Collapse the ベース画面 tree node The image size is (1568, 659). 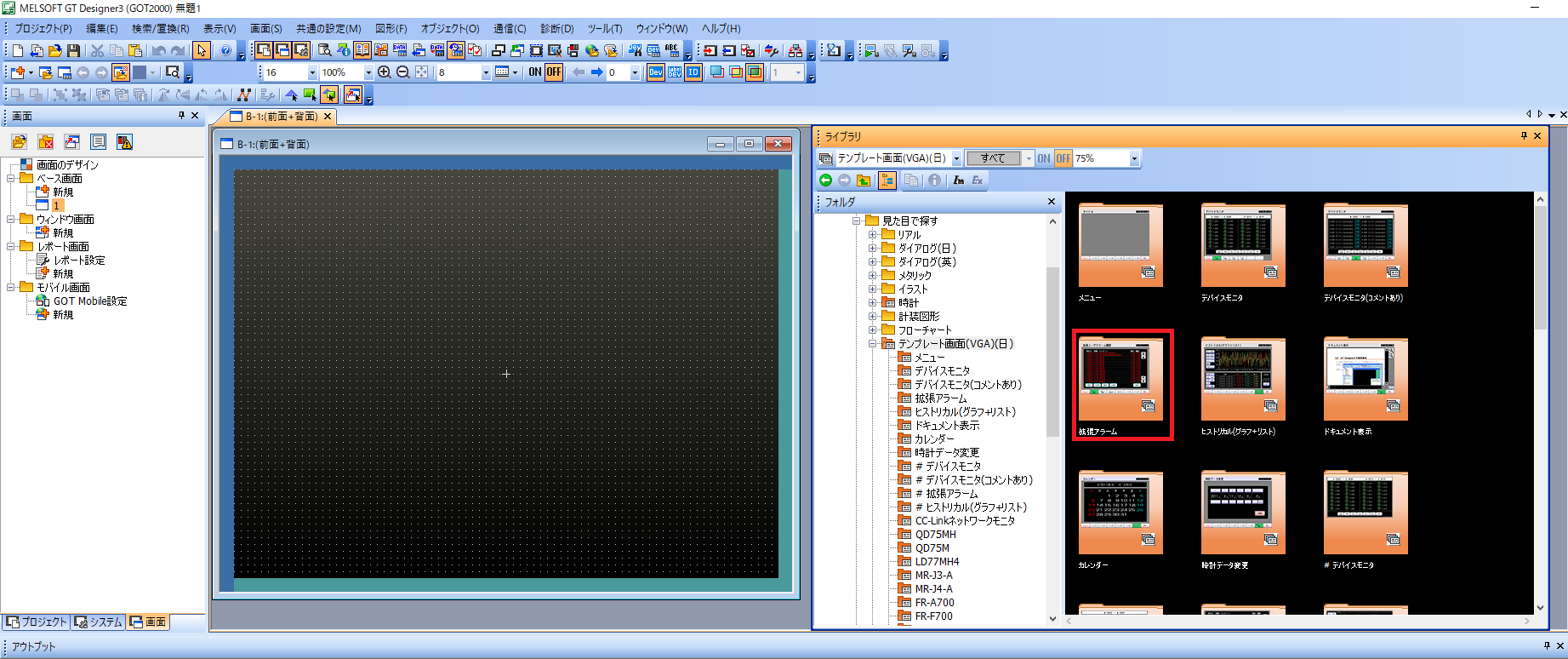tap(11, 179)
